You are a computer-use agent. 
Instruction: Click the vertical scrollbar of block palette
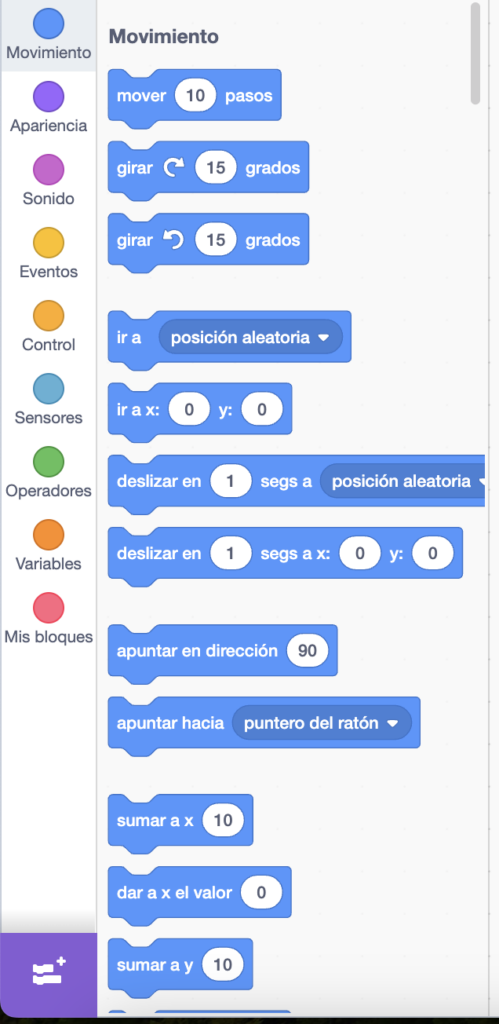(x=475, y=53)
